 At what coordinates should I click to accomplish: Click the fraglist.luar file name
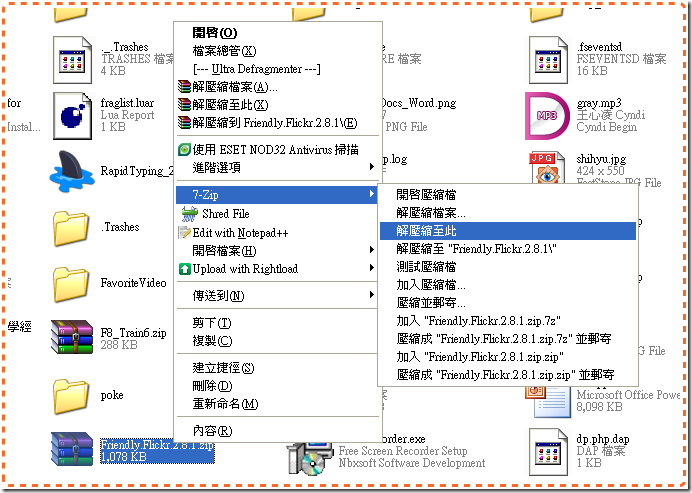pyautogui.click(x=127, y=103)
